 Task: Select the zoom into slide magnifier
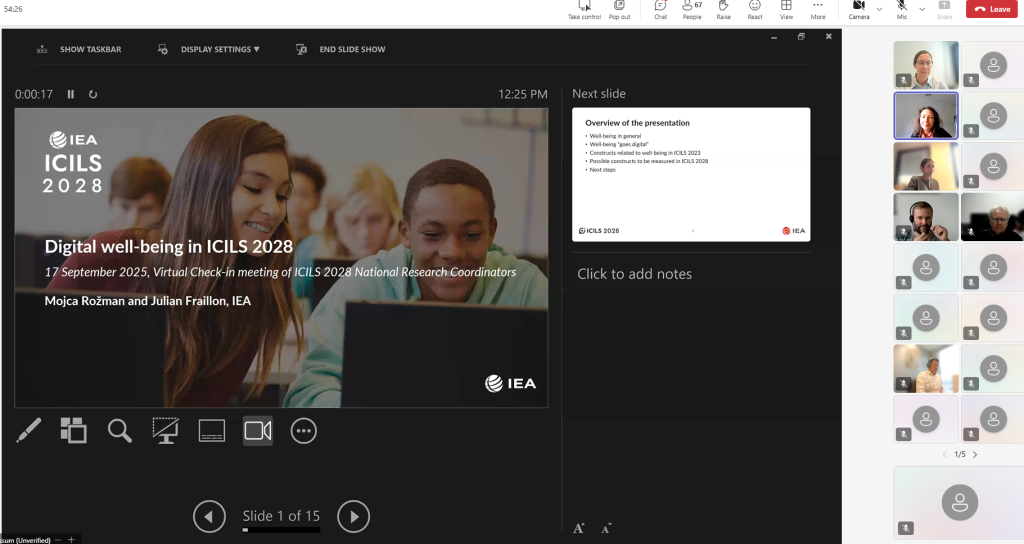click(120, 430)
